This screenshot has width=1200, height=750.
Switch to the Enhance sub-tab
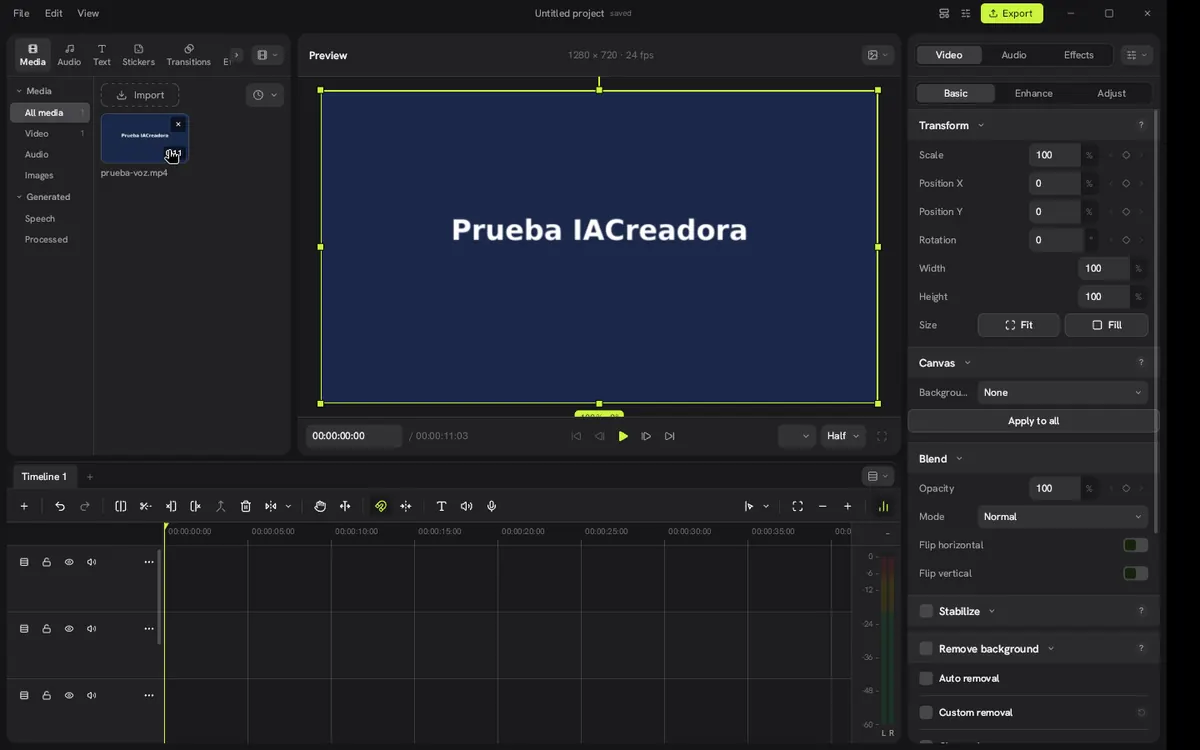point(1034,93)
